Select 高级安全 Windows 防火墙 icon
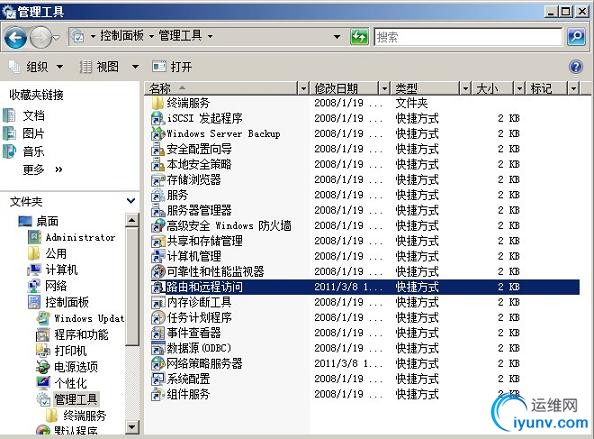 click(157, 226)
